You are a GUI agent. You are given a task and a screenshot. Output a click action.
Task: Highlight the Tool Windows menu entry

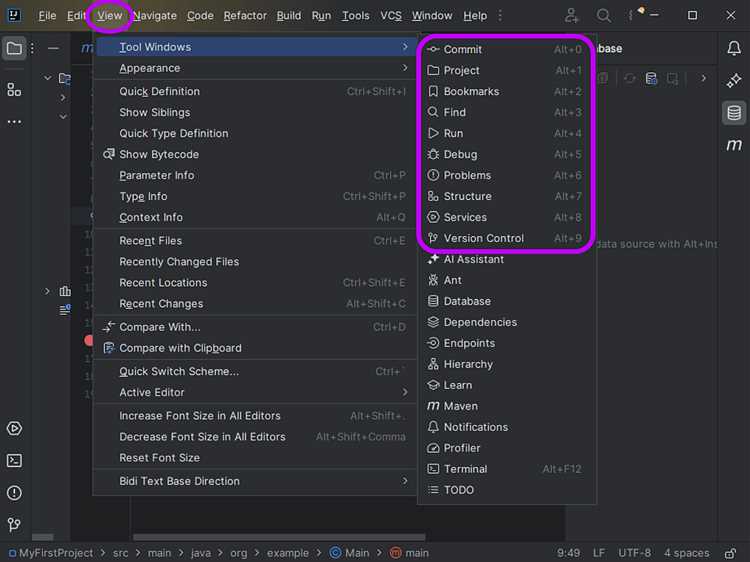pos(255,47)
